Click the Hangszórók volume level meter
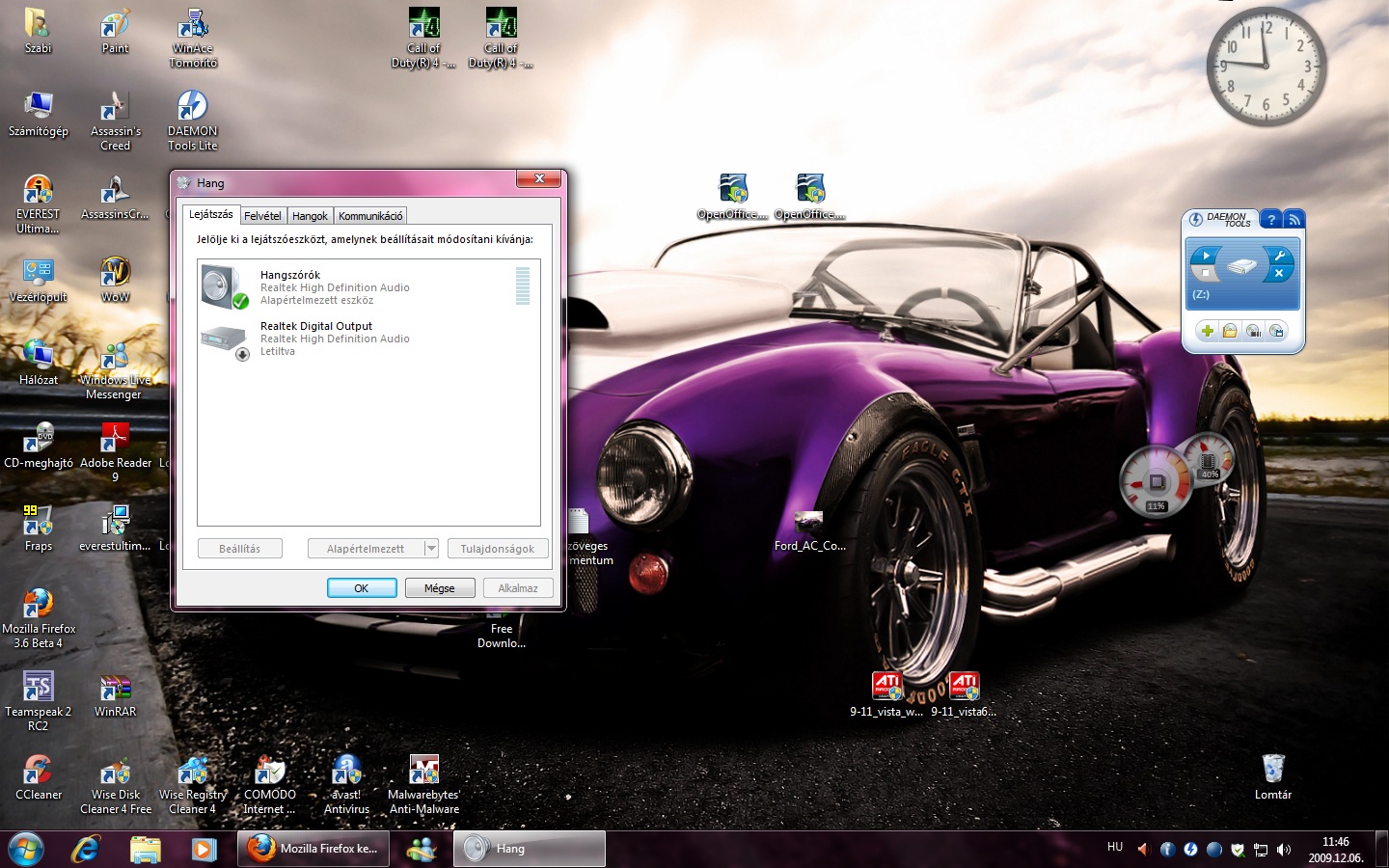 click(x=523, y=286)
